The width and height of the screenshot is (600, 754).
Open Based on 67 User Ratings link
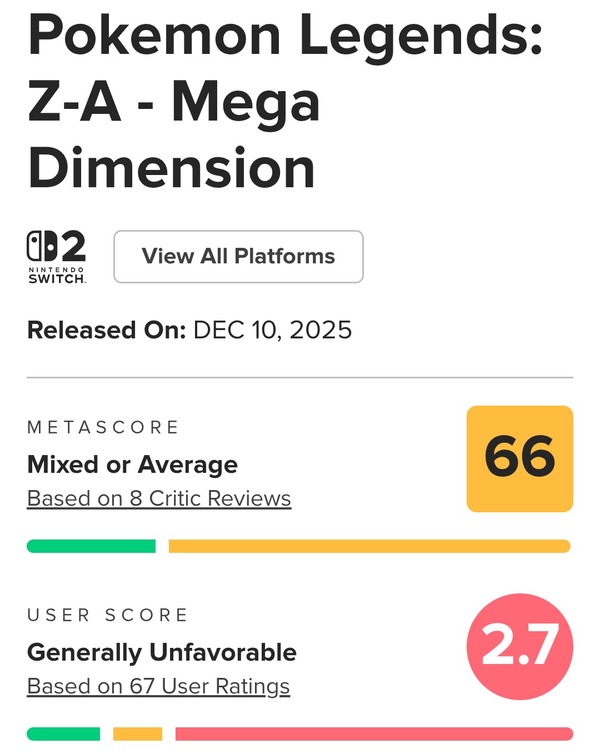click(158, 686)
